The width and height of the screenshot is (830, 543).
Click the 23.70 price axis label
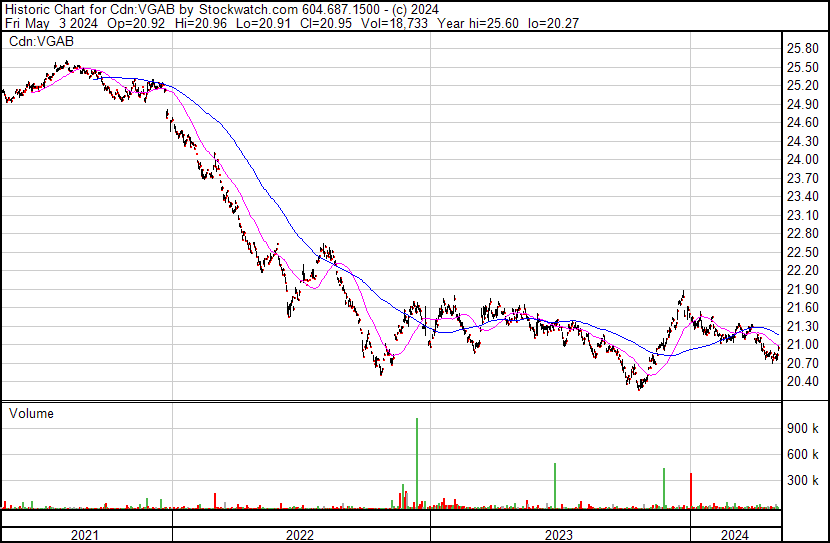click(802, 178)
